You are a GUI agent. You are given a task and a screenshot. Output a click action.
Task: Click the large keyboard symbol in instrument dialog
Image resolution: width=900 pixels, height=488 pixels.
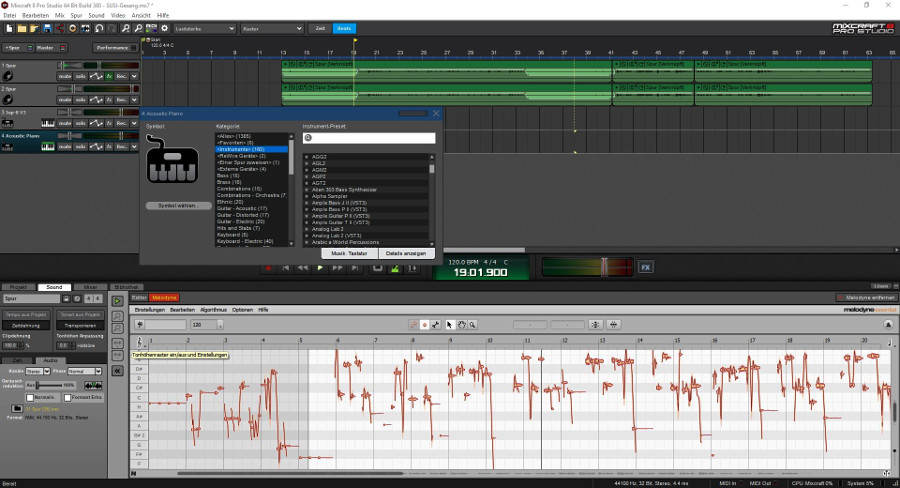click(172, 159)
